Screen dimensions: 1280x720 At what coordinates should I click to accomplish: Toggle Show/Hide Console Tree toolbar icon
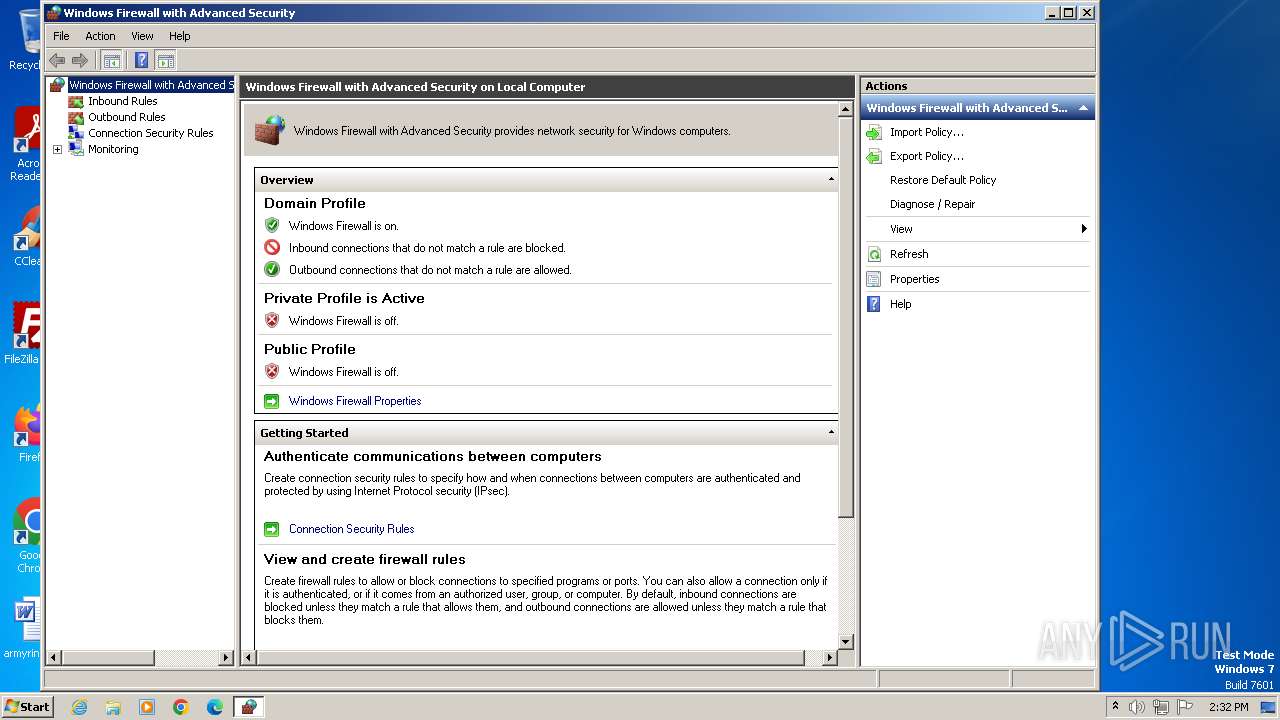[x=111, y=60]
